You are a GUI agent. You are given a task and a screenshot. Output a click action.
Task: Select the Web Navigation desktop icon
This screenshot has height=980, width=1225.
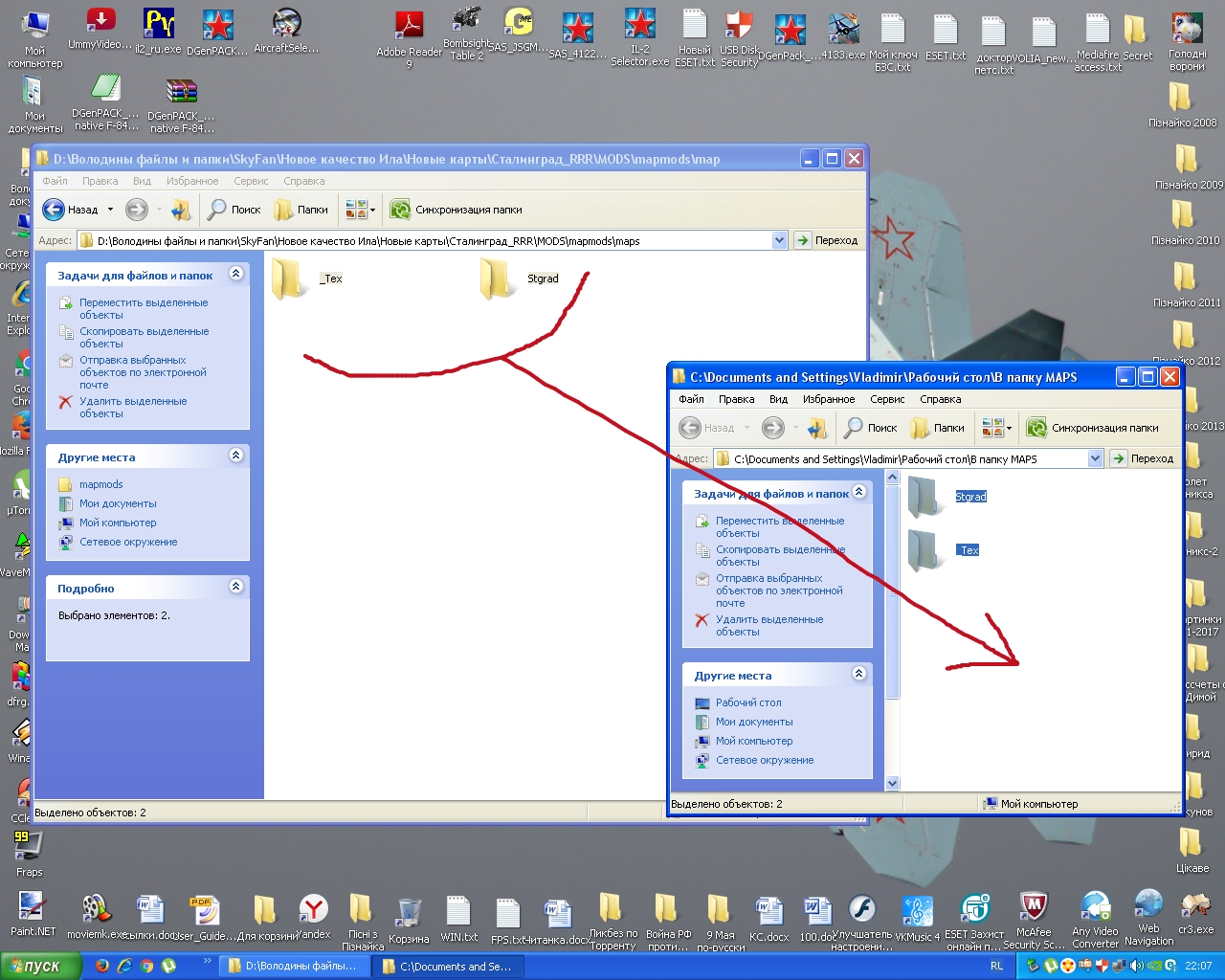(1148, 918)
